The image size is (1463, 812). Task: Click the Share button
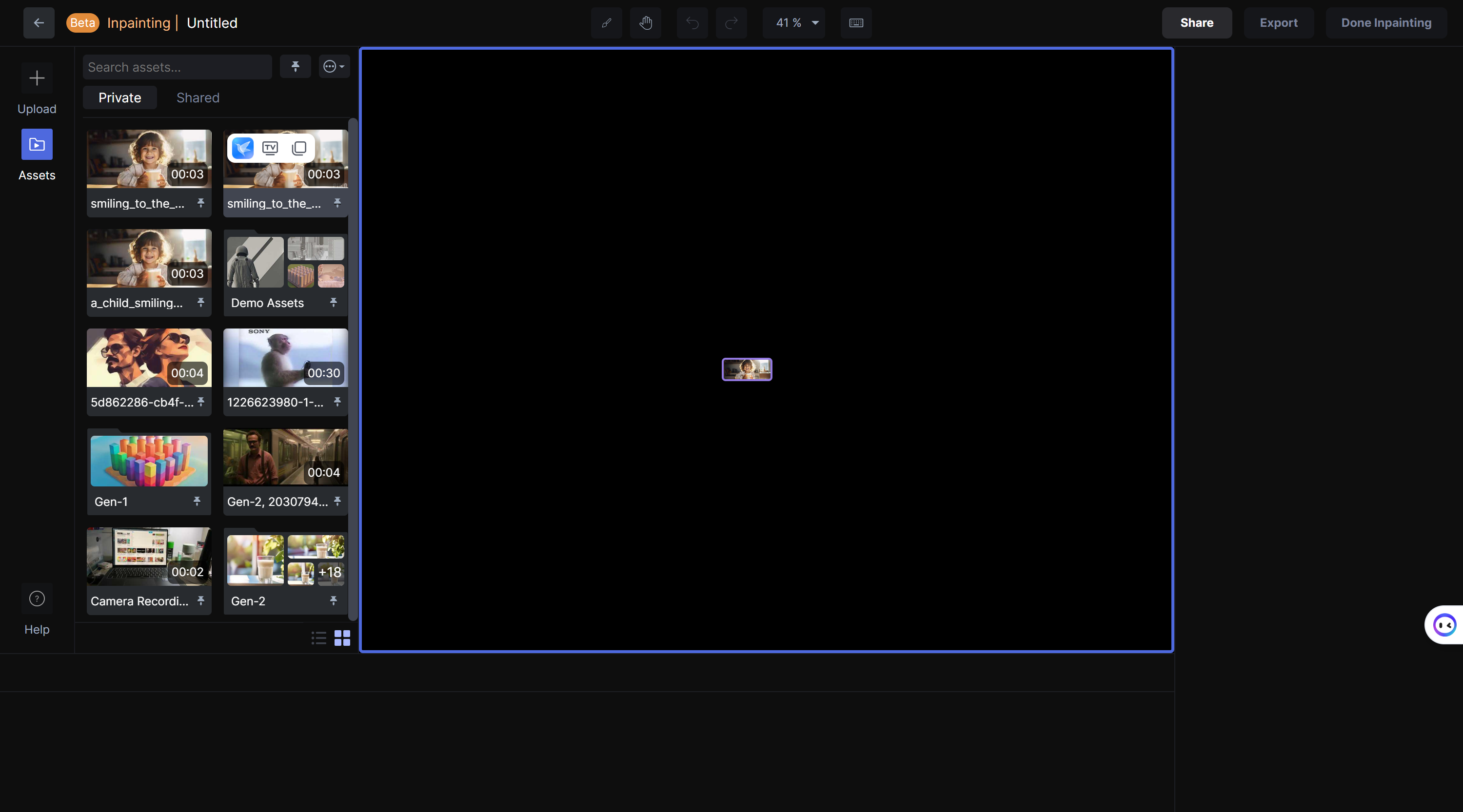(1197, 23)
